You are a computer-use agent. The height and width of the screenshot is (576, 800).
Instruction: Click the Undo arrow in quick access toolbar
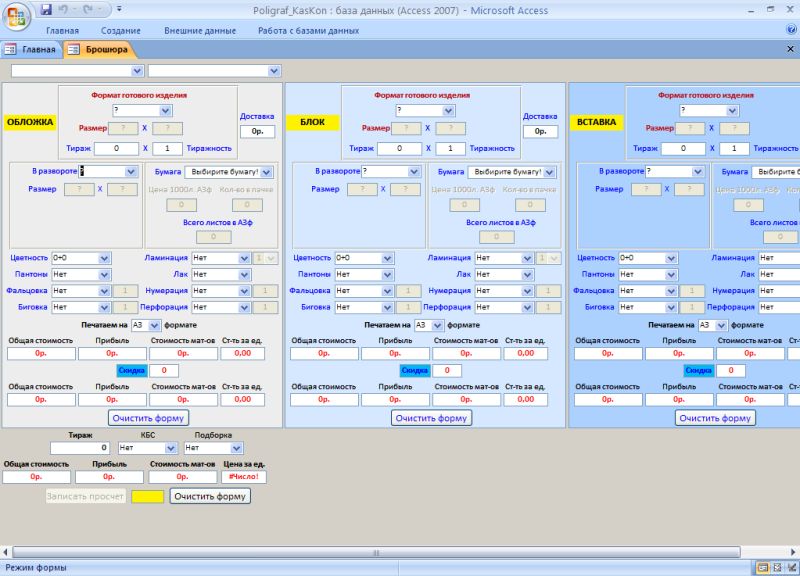point(64,9)
